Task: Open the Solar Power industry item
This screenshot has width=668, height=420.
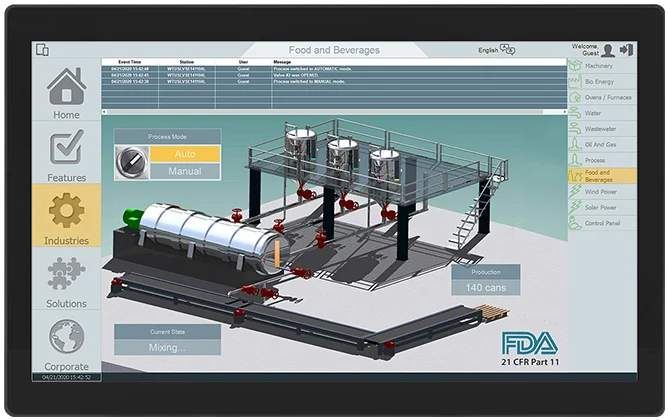Action: pos(602,207)
